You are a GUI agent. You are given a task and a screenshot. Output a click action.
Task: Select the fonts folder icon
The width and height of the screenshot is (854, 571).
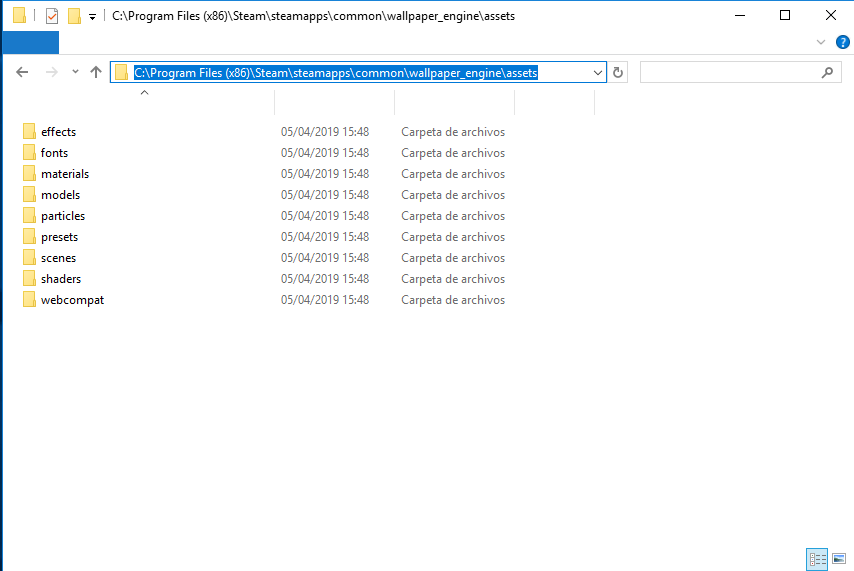point(29,153)
